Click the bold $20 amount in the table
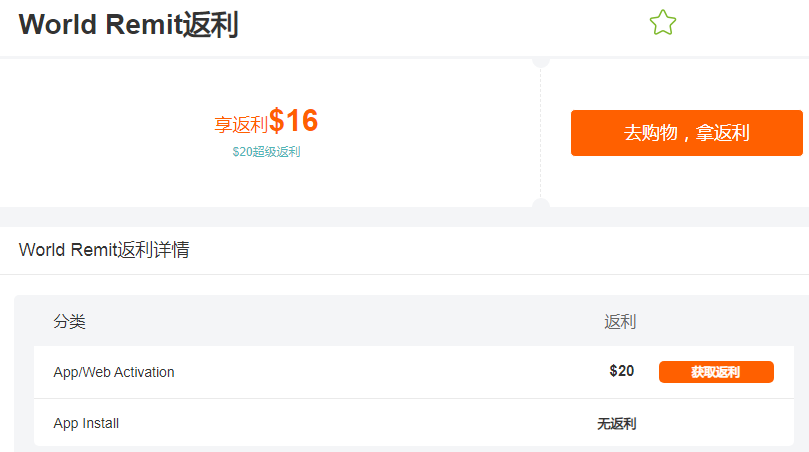 tap(621, 371)
